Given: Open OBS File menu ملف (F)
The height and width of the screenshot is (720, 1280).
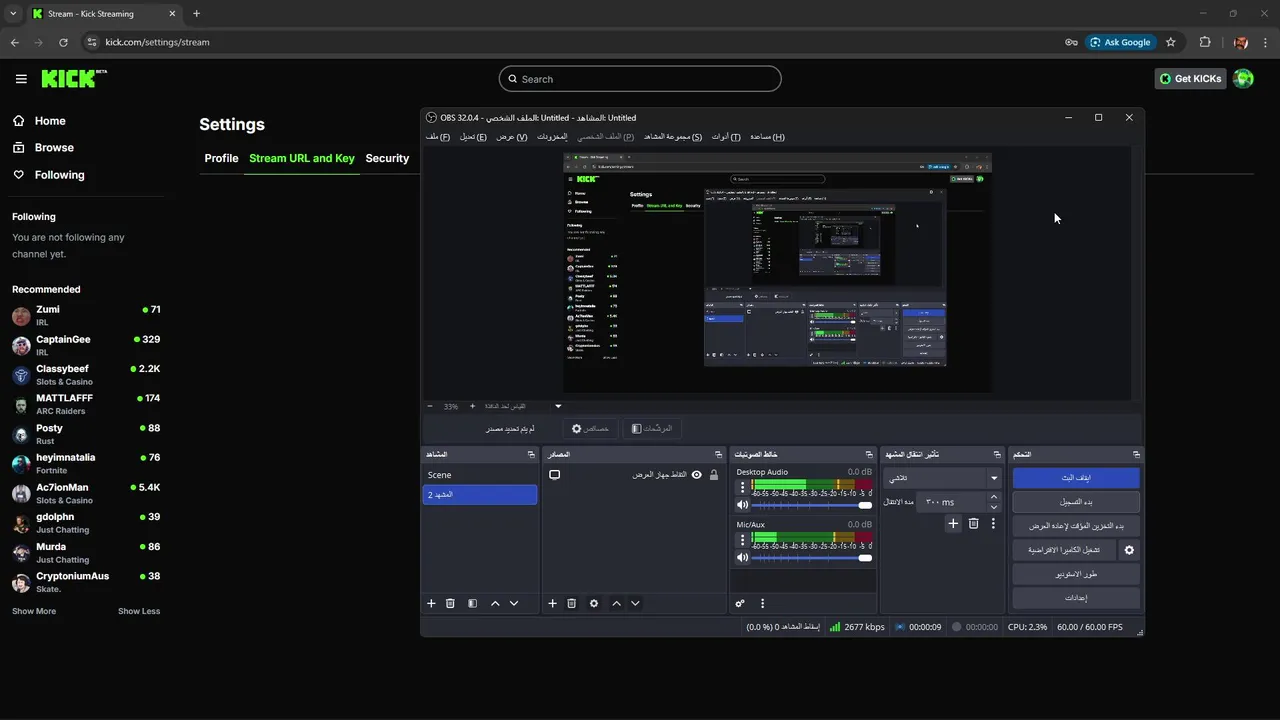Looking at the screenshot, I should 438,136.
